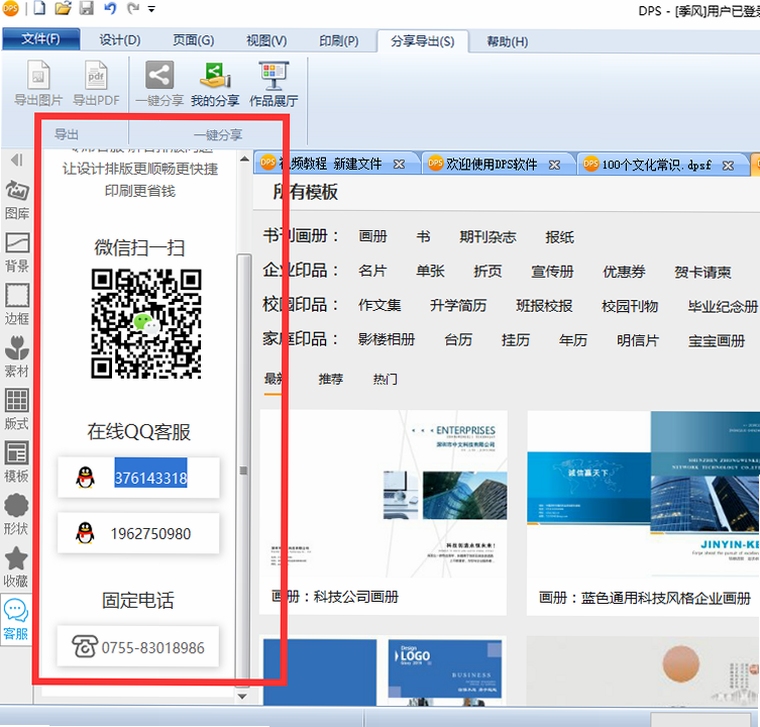
Task: Open the 帮助(H) ribbon tab
Action: coord(507,42)
